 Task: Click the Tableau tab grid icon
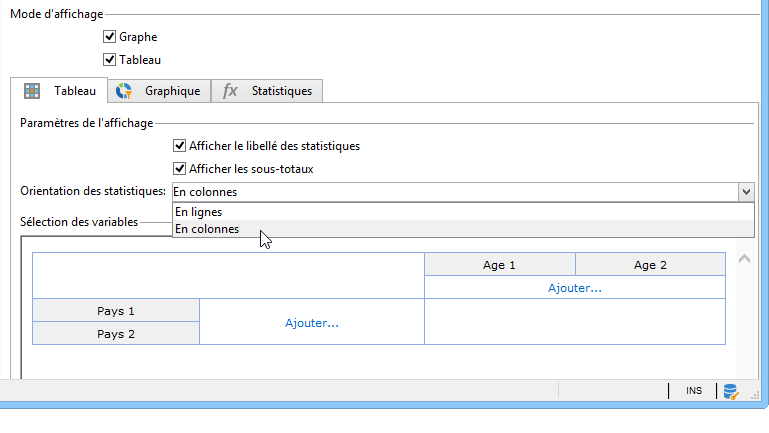click(x=32, y=91)
